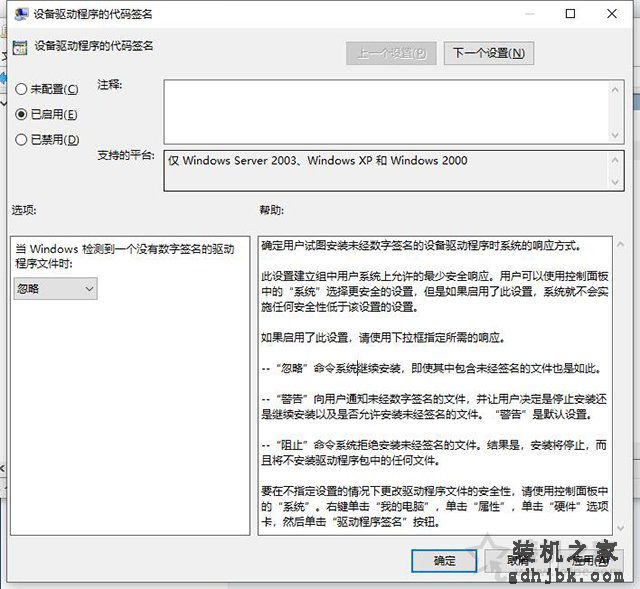Click help line 如果启用了此设置
The width and height of the screenshot is (640, 589).
point(383,338)
